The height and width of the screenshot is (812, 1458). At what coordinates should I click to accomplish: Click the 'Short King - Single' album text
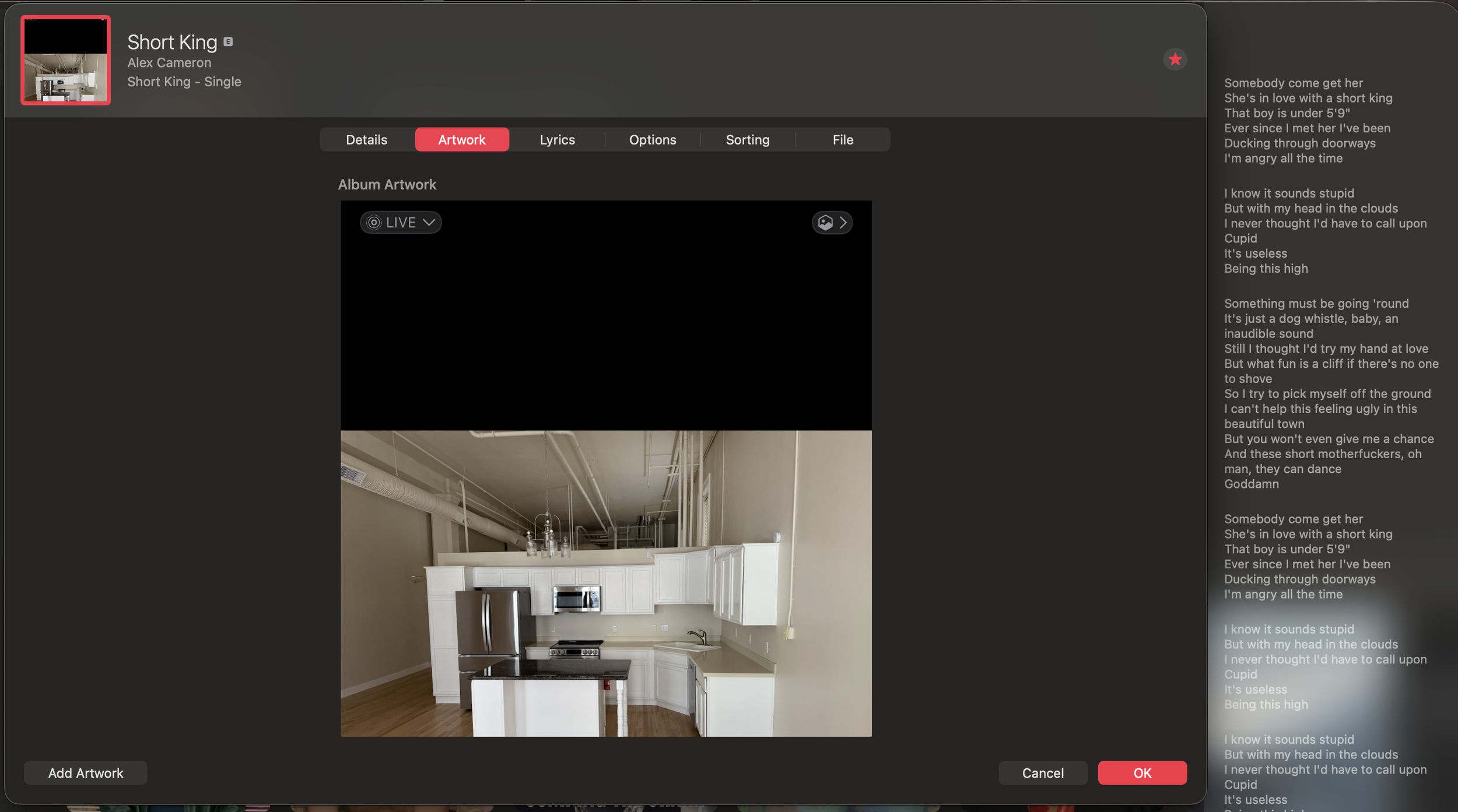pyautogui.click(x=184, y=82)
